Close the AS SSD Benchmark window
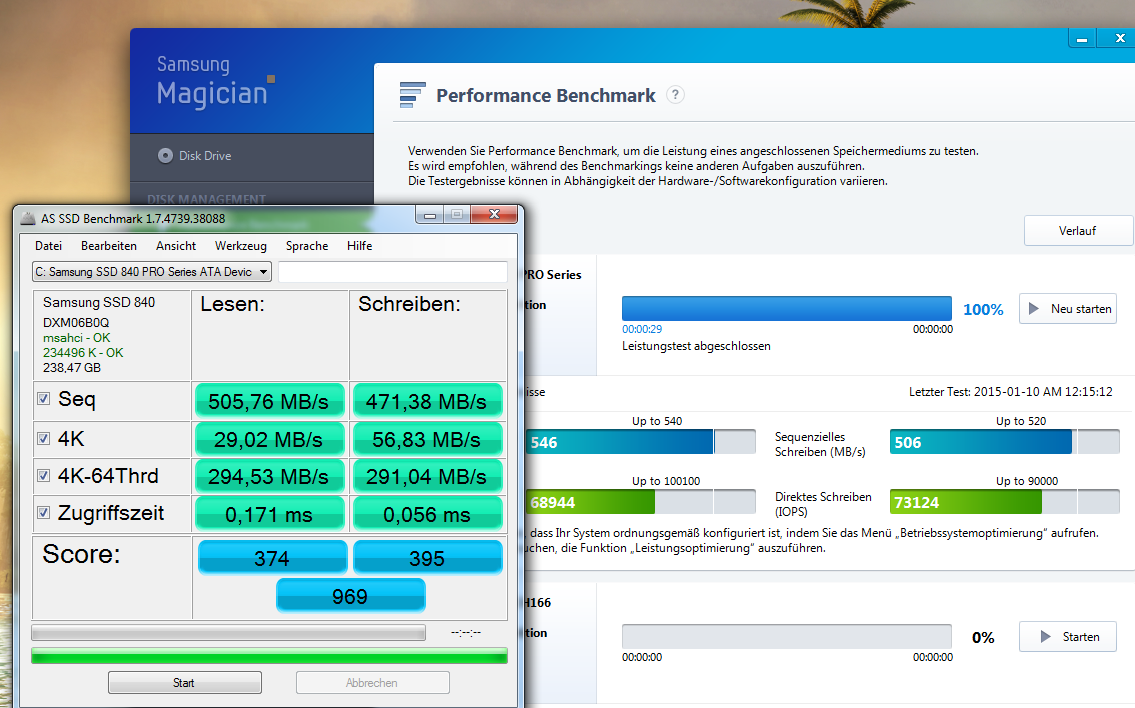This screenshot has height=708, width=1135. [x=494, y=214]
